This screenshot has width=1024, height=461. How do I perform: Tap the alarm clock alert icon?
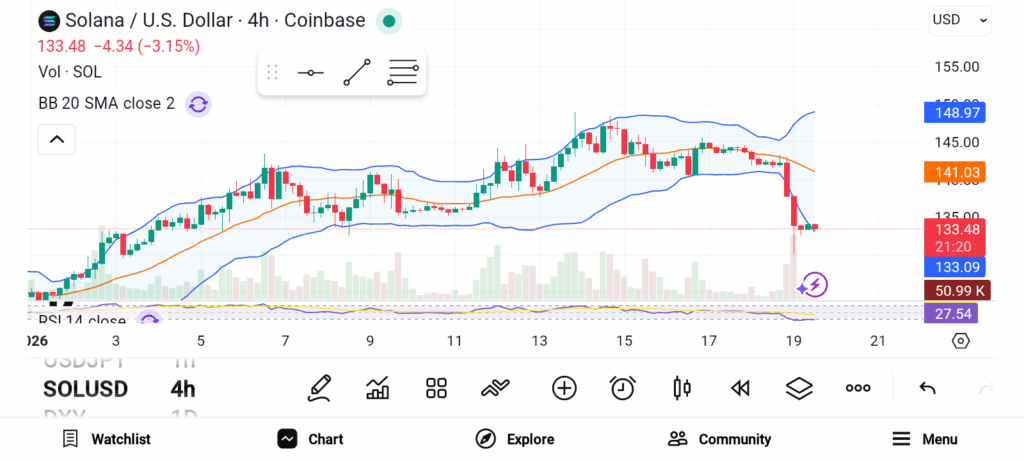[x=623, y=388]
